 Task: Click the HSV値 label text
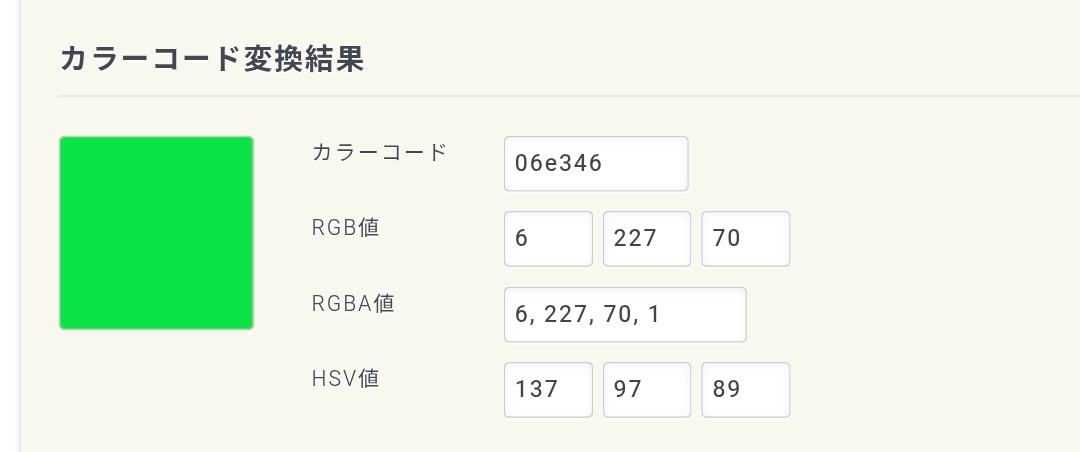coord(345,379)
